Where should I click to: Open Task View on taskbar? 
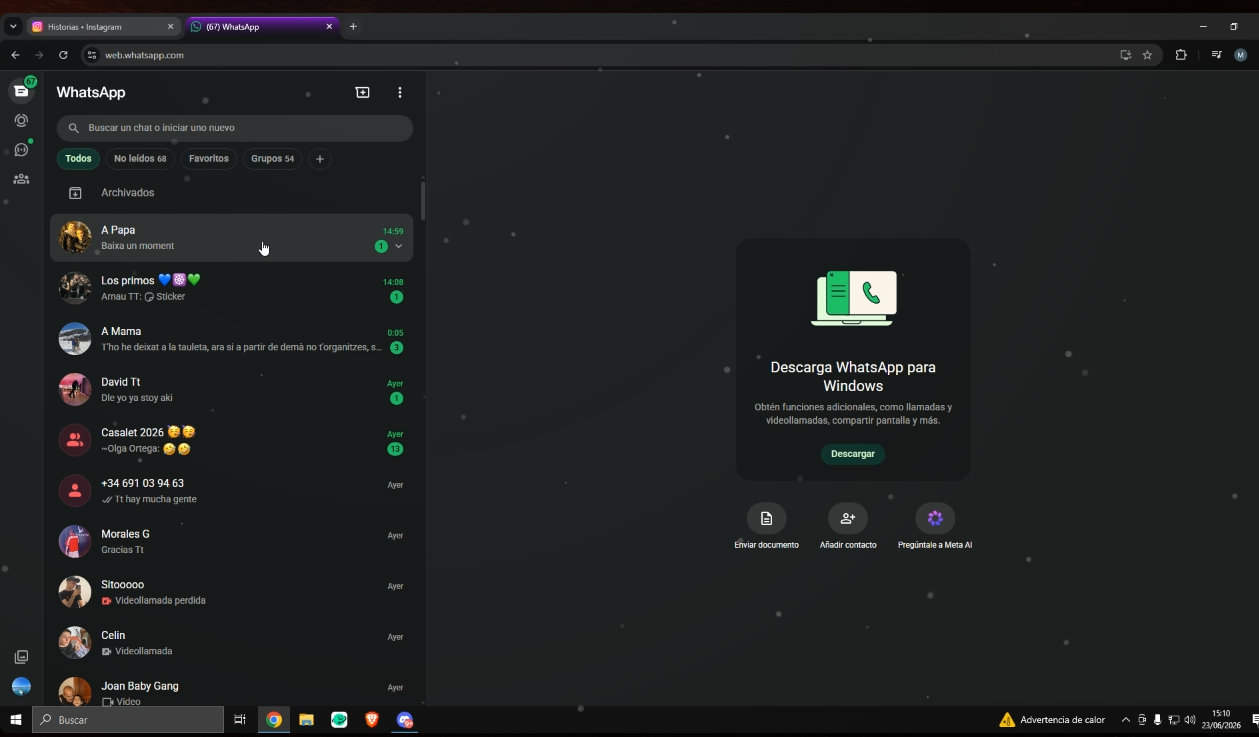pos(240,720)
